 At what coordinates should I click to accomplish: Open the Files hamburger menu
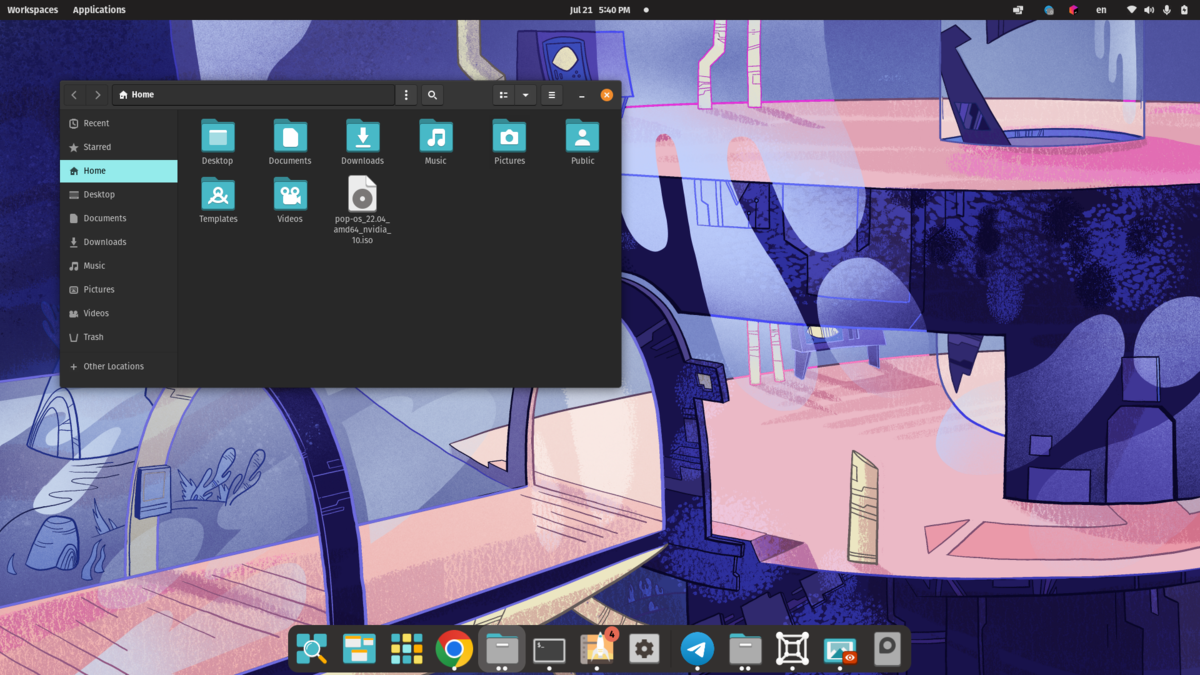[x=552, y=95]
